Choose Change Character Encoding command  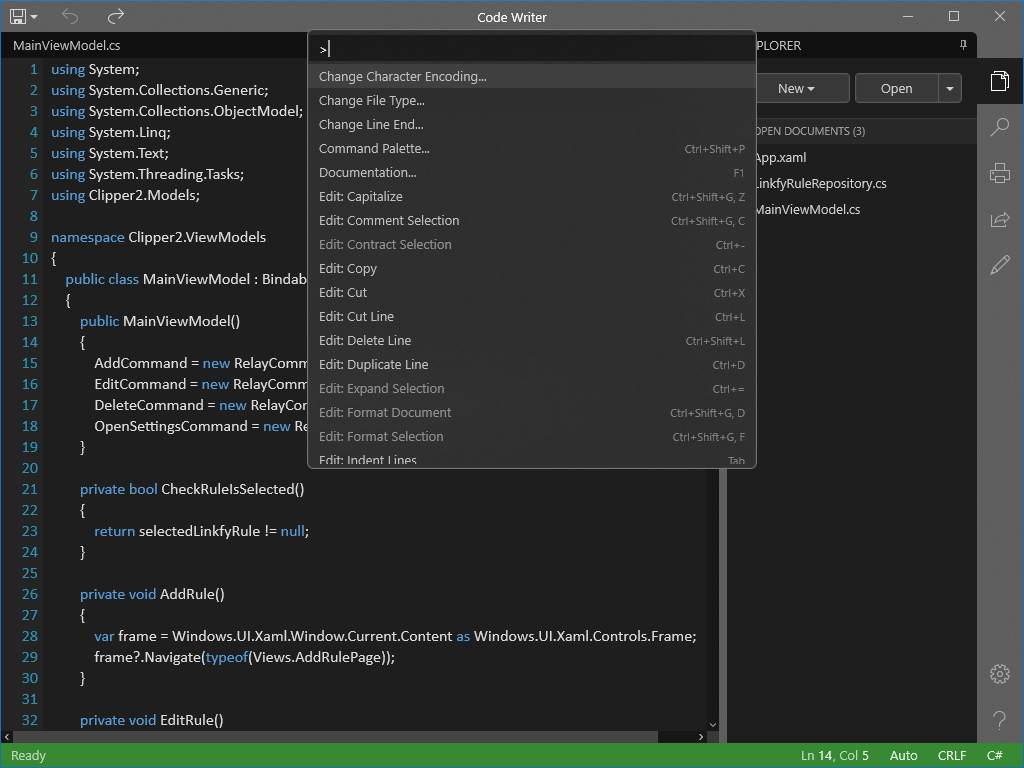pos(532,76)
